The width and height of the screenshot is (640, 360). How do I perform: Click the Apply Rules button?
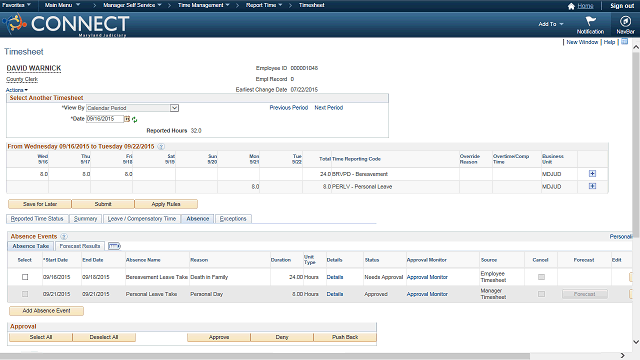[166, 204]
